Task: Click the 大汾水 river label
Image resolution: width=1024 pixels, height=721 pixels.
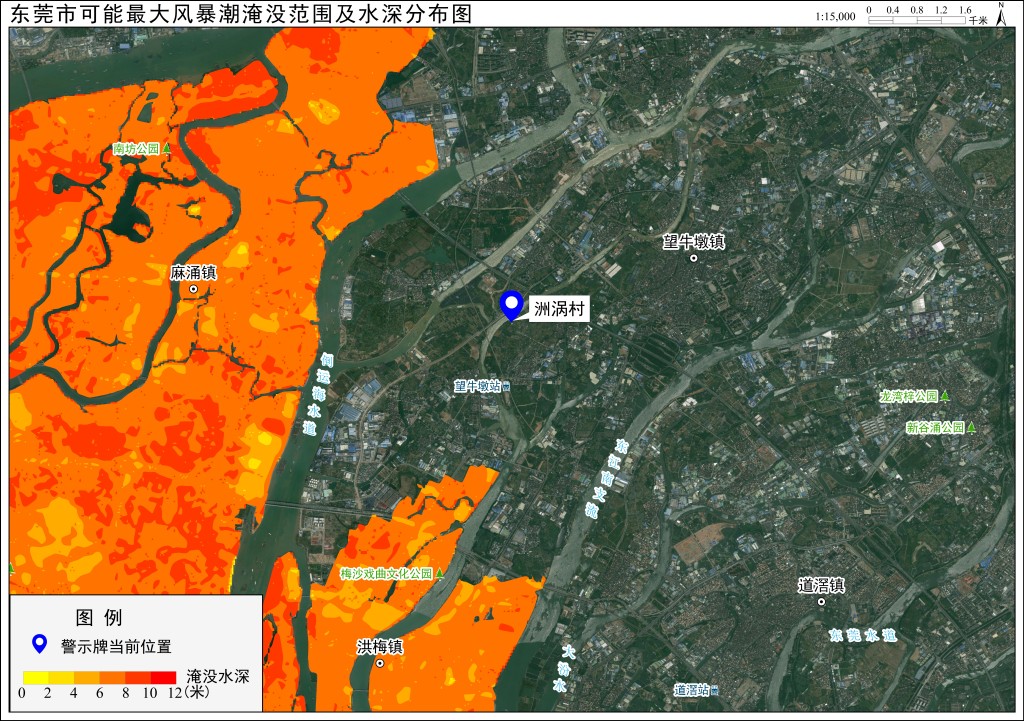Action: [565, 668]
